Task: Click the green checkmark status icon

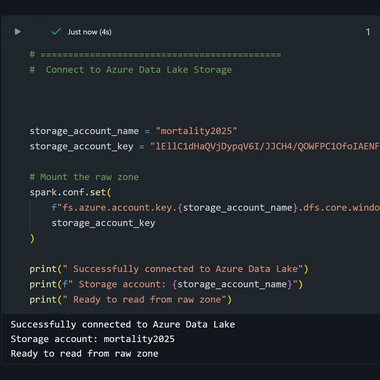Action: (56, 32)
